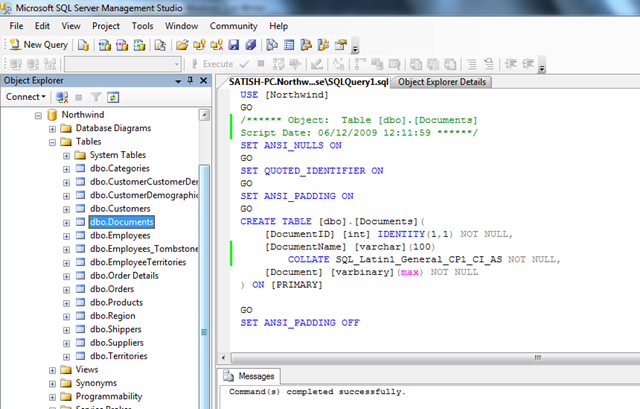Click the Open File folder icon
This screenshot has width=640, height=409.
point(182,45)
